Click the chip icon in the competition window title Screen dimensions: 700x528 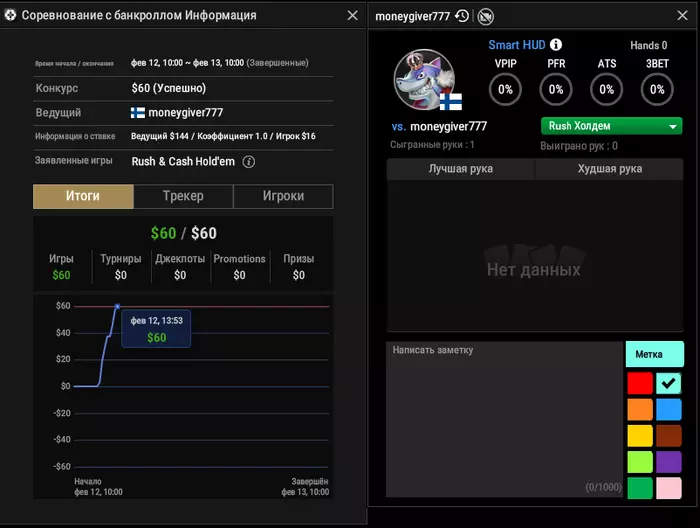tap(10, 15)
